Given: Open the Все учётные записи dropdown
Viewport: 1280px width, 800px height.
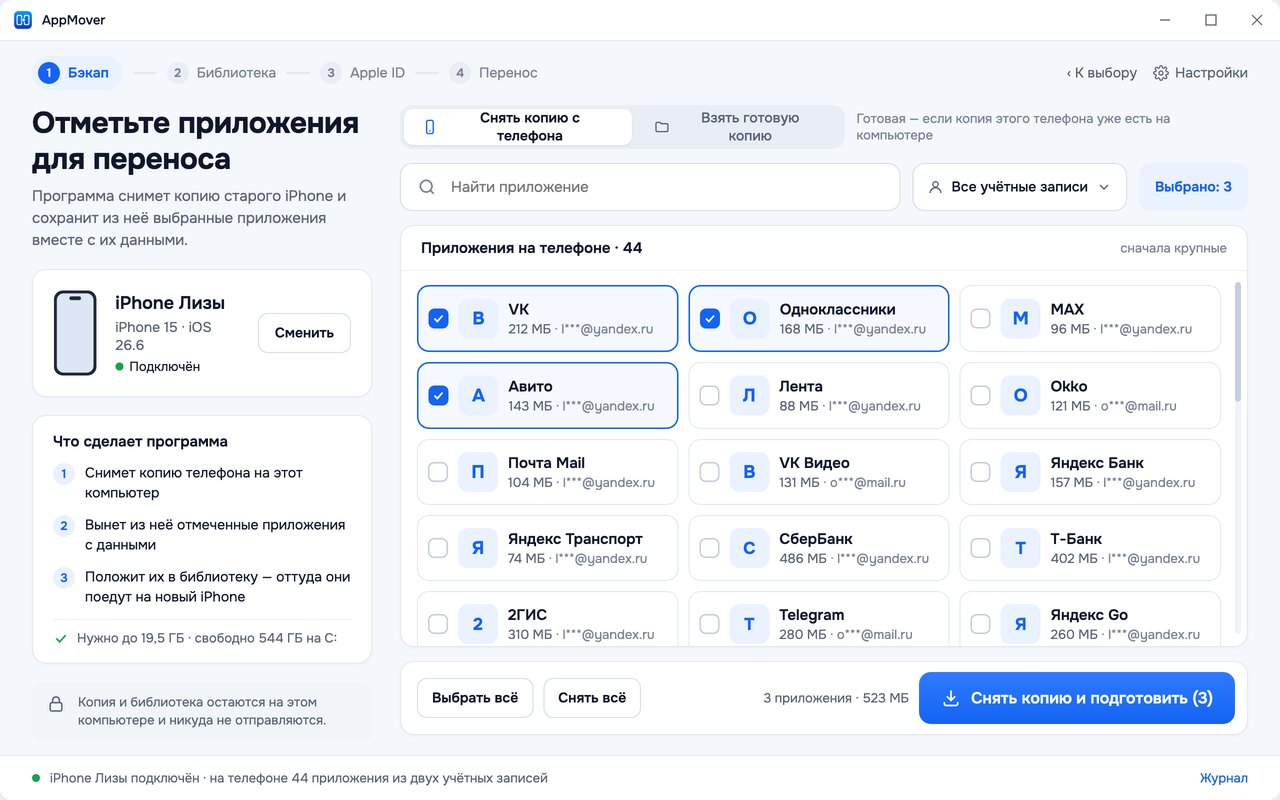Looking at the screenshot, I should (1019, 187).
